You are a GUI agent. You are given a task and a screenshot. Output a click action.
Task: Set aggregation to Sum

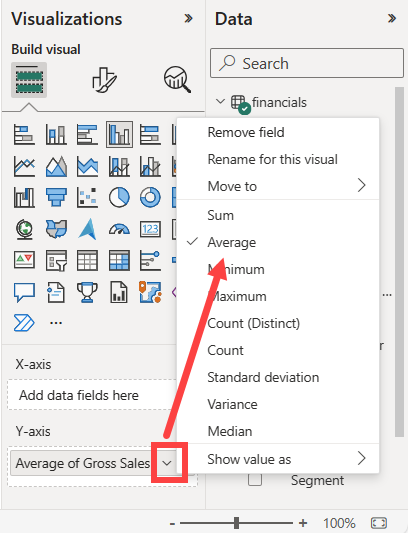click(278, 215)
